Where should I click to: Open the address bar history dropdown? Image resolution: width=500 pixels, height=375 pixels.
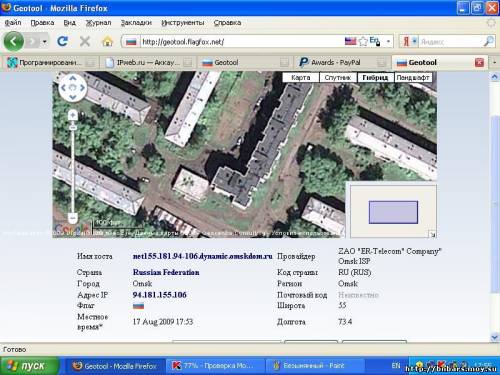(388, 42)
